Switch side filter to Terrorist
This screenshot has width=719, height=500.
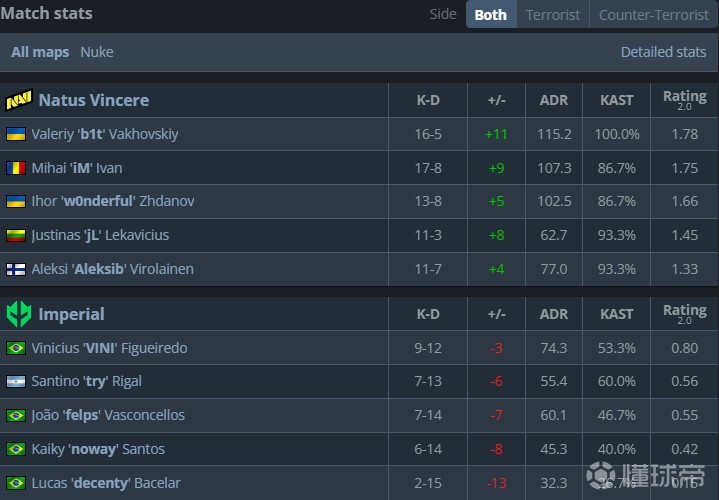pyautogui.click(x=553, y=14)
